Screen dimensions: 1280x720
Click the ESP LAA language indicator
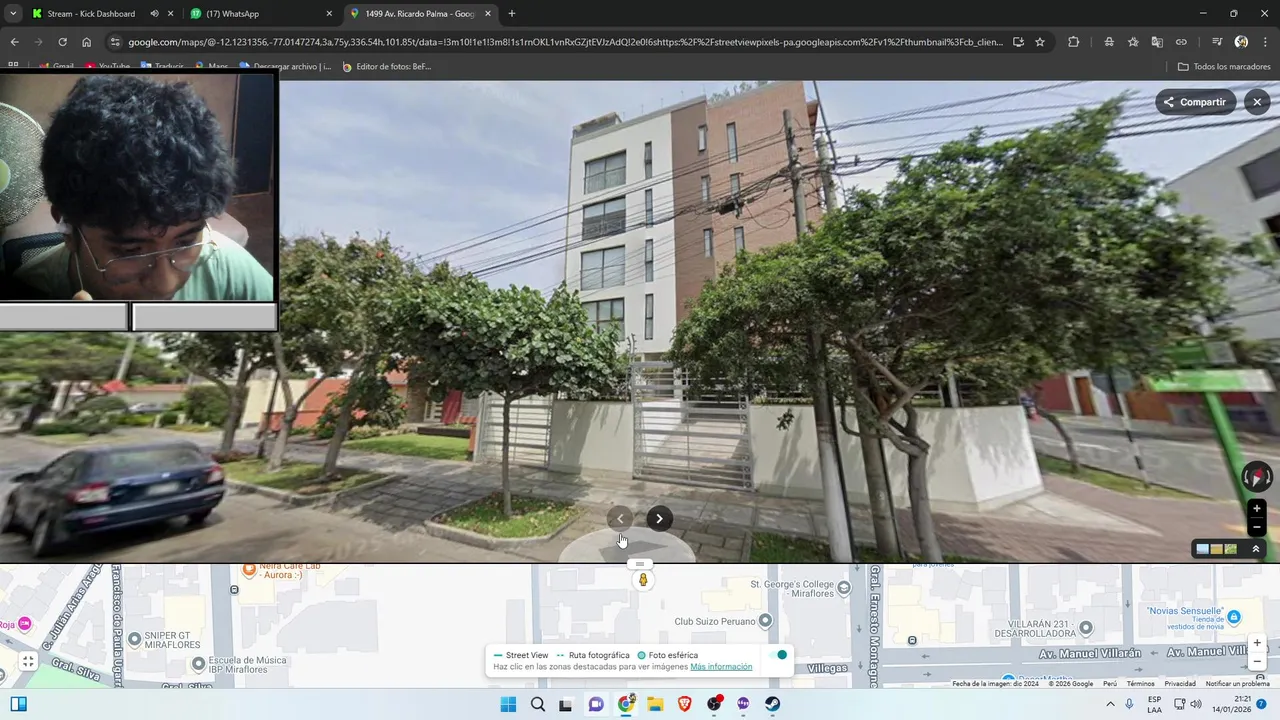pos(1154,704)
